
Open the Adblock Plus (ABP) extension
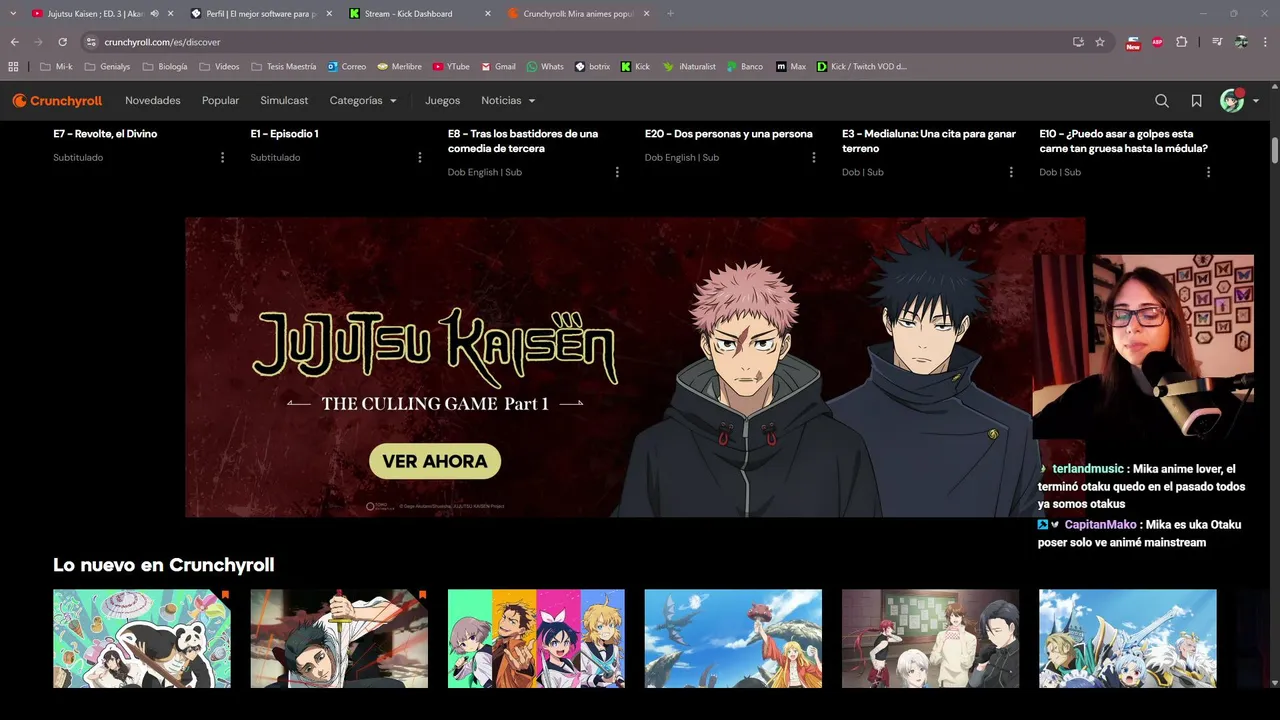1157,42
